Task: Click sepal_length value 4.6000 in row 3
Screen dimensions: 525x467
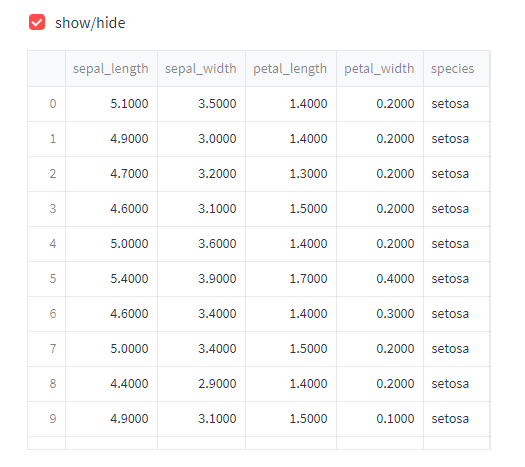Action: (129, 209)
